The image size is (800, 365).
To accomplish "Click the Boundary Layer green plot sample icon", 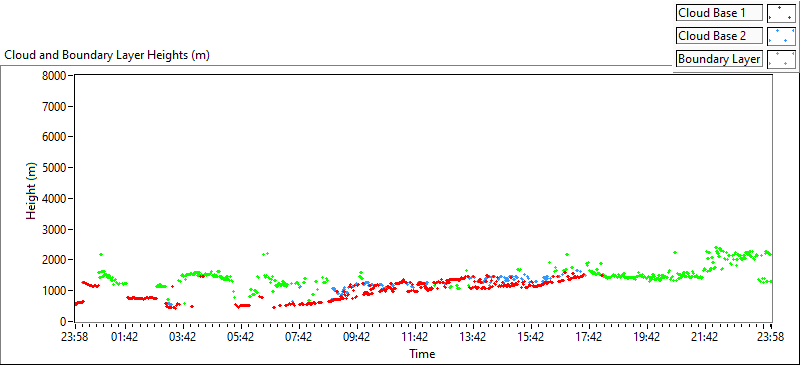I will tap(781, 59).
